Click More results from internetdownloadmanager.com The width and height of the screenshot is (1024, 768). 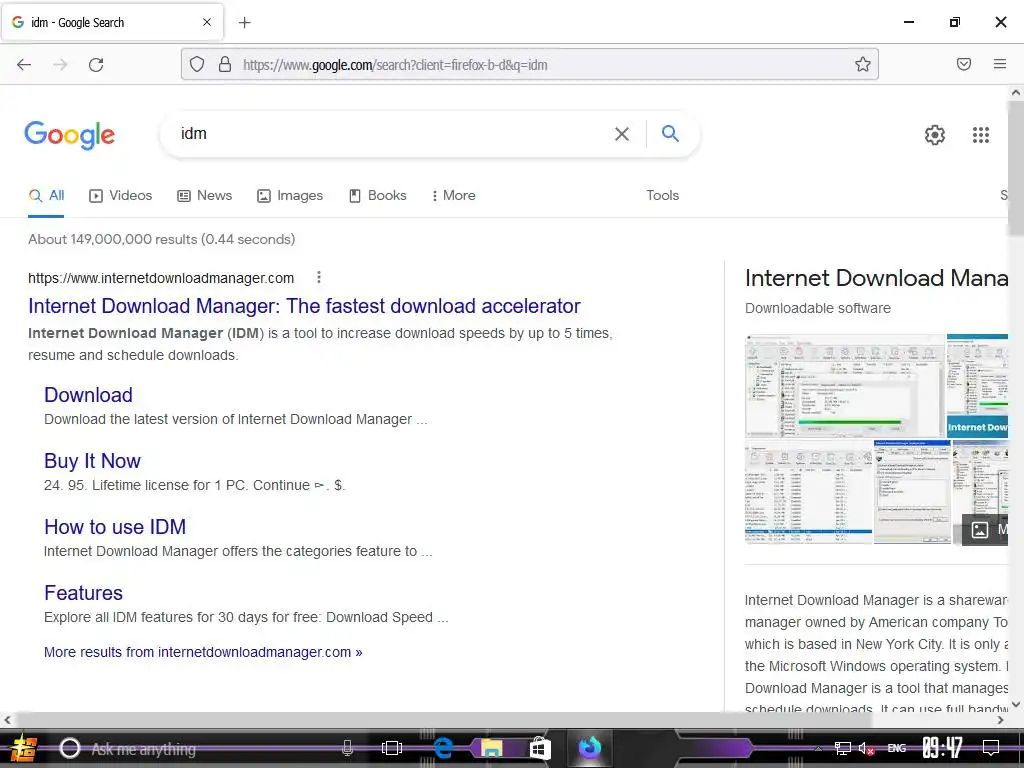coord(203,652)
